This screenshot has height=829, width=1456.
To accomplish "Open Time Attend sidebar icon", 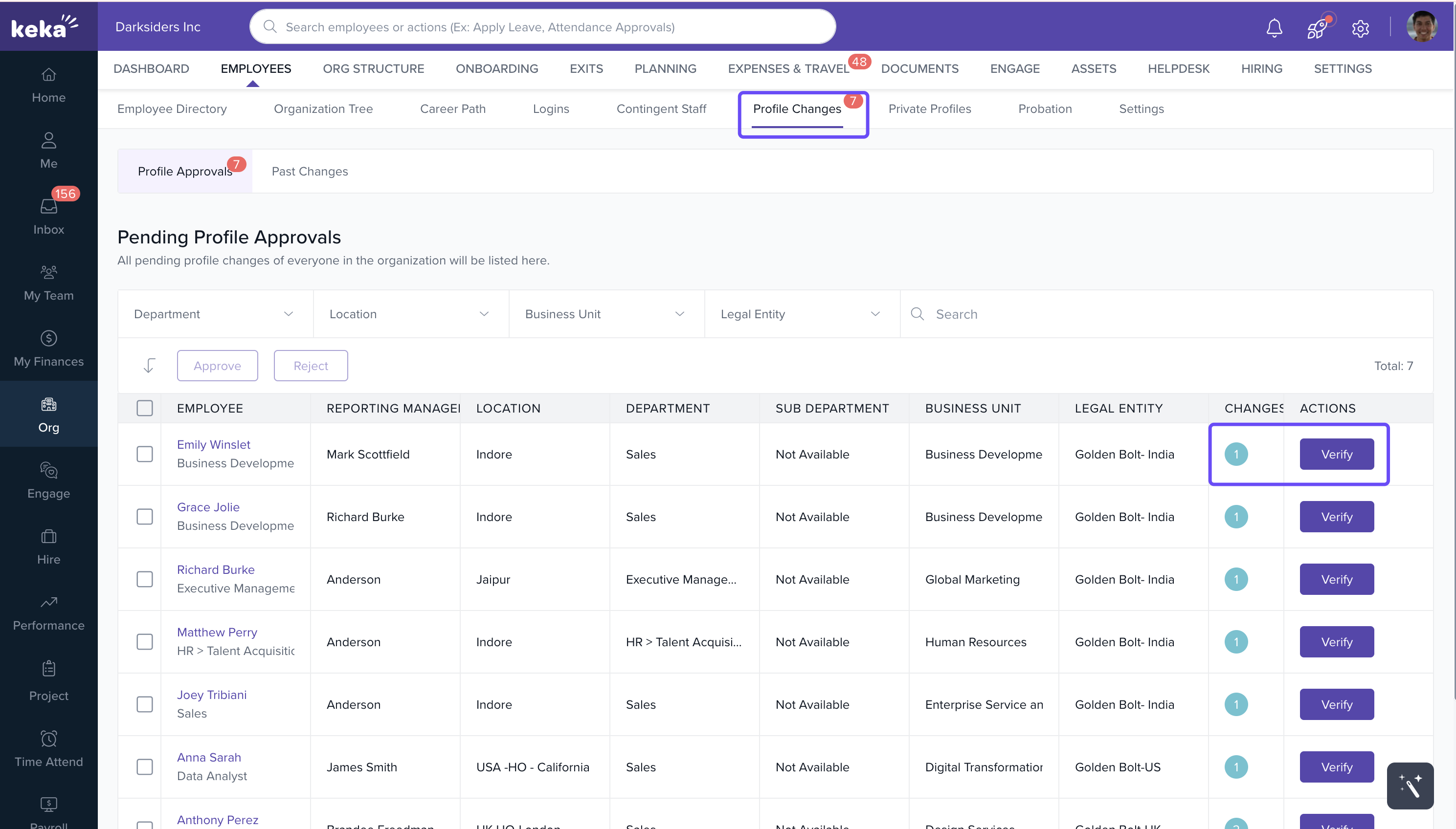I will [x=48, y=748].
